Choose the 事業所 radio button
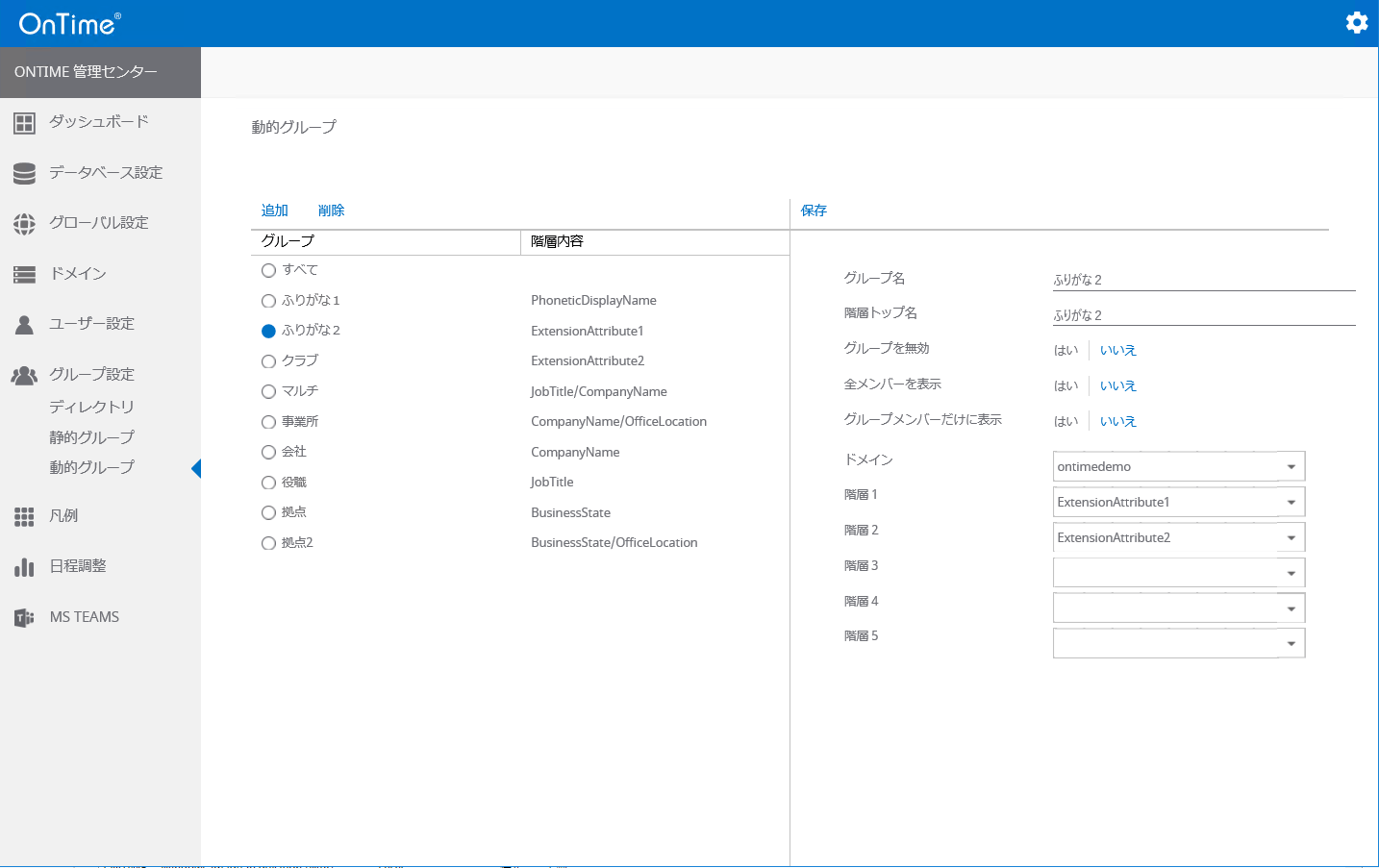 269,422
